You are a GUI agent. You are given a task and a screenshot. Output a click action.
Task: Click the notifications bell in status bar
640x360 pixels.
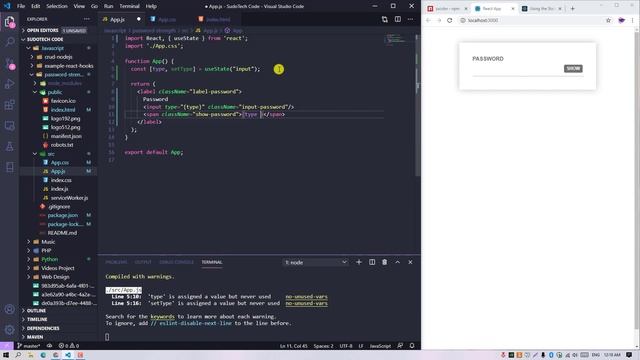click(x=412, y=346)
